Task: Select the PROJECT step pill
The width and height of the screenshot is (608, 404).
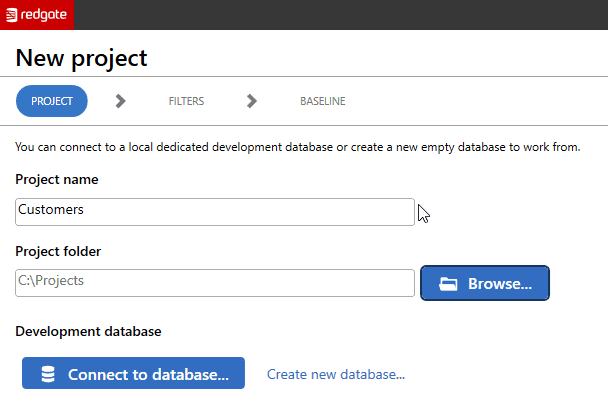Action: 52,101
